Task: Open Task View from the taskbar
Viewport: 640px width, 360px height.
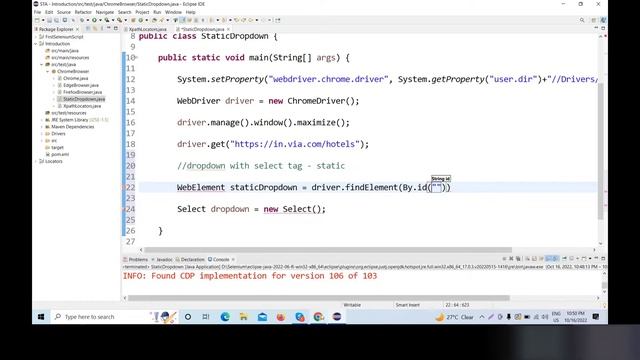Action: [206, 317]
